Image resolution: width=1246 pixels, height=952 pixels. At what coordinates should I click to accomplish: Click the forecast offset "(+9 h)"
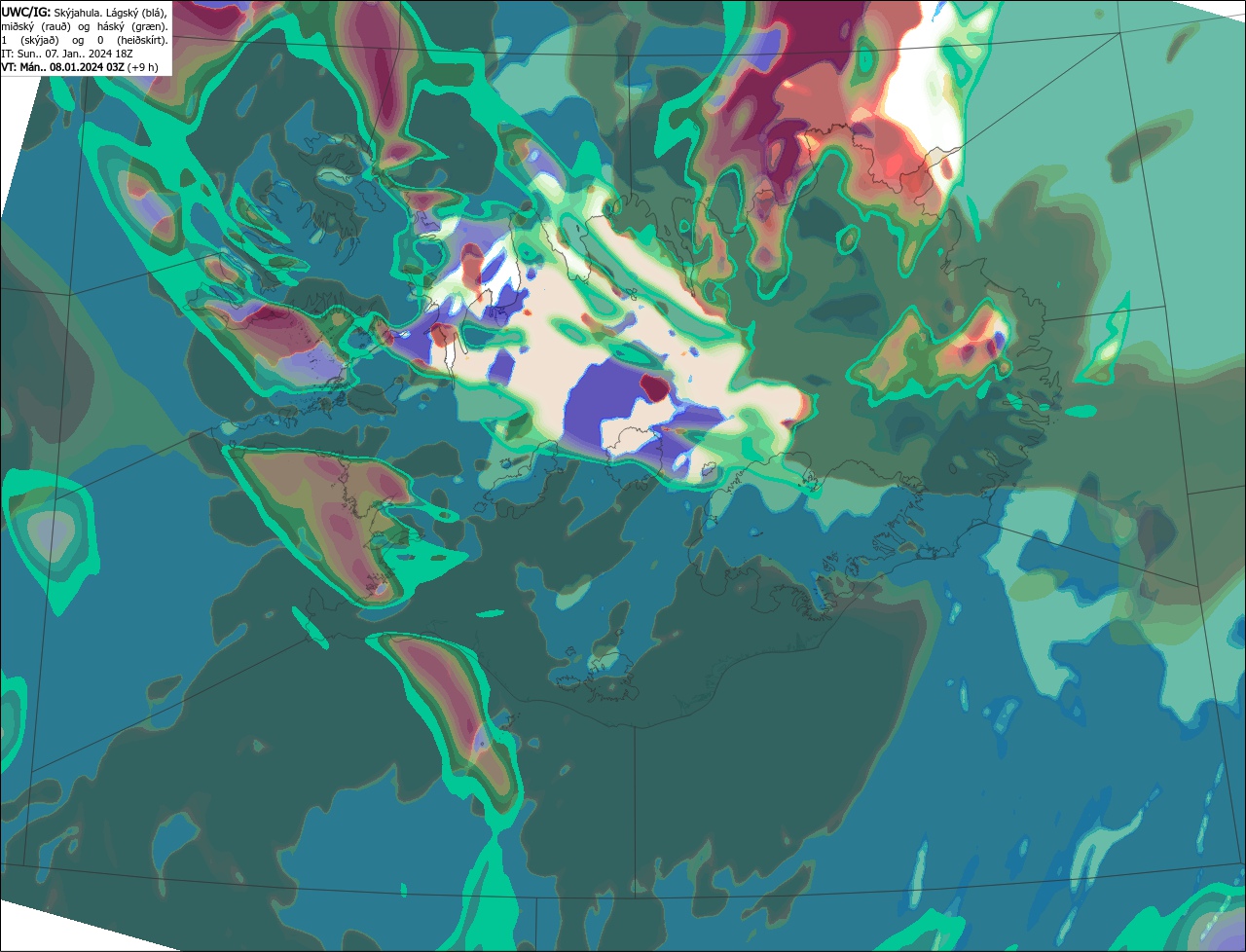coord(142,67)
